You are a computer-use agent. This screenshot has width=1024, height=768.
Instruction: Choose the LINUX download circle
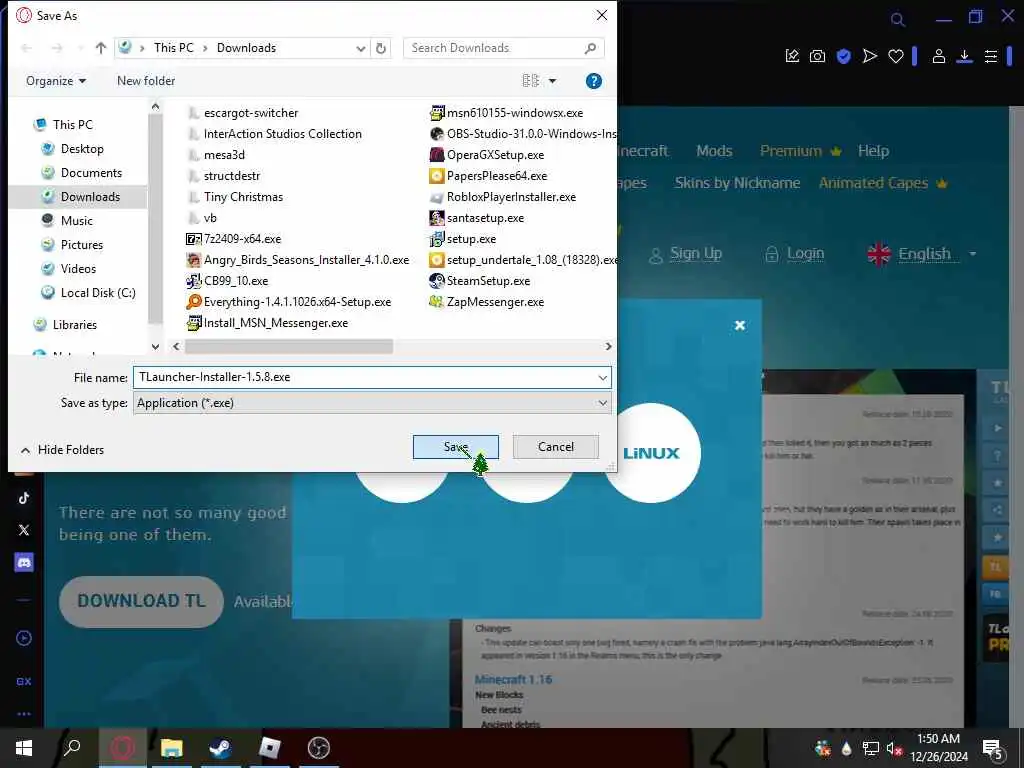point(651,453)
